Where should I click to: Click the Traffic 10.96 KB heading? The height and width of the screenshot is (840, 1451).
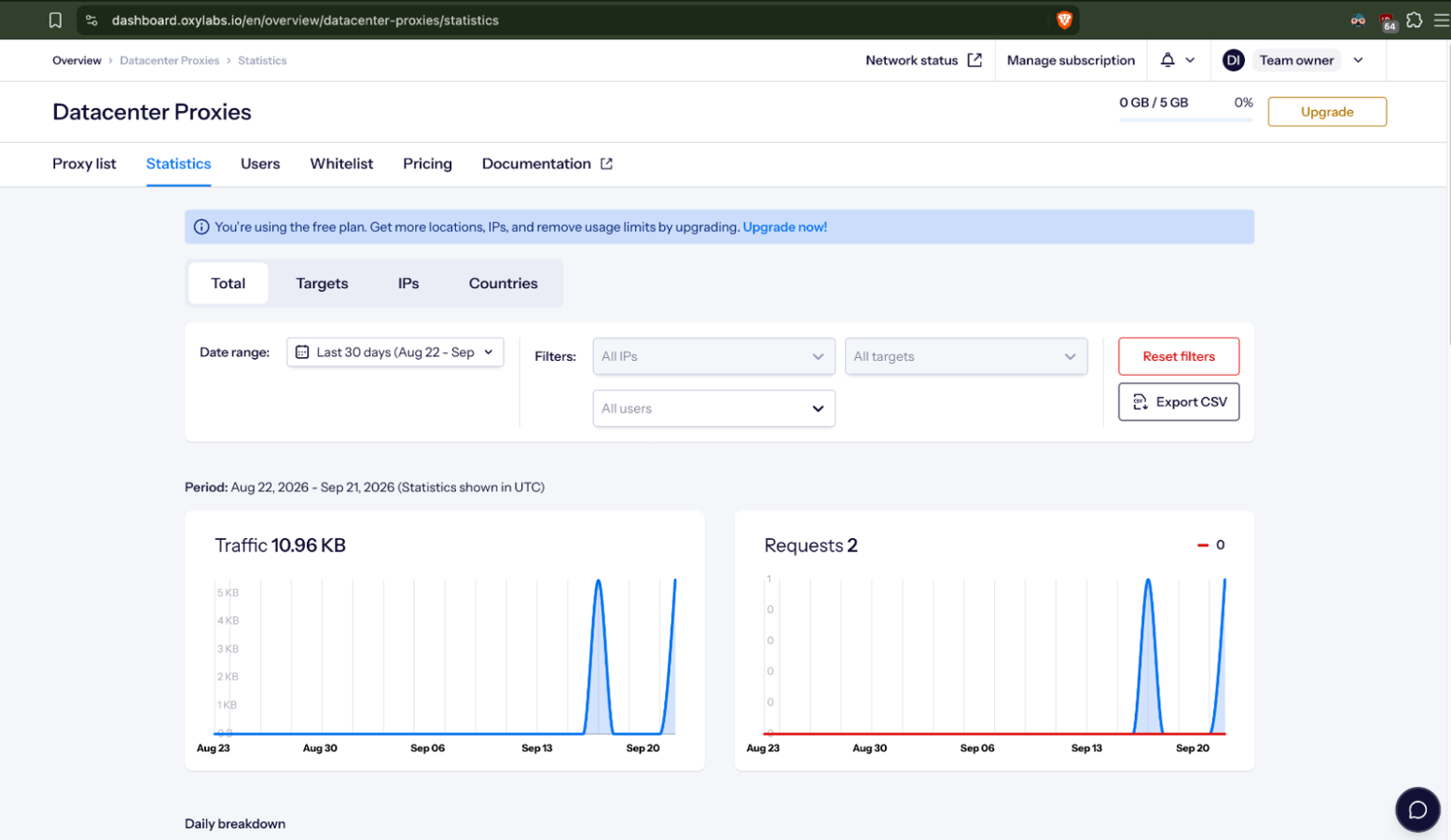[x=280, y=545]
